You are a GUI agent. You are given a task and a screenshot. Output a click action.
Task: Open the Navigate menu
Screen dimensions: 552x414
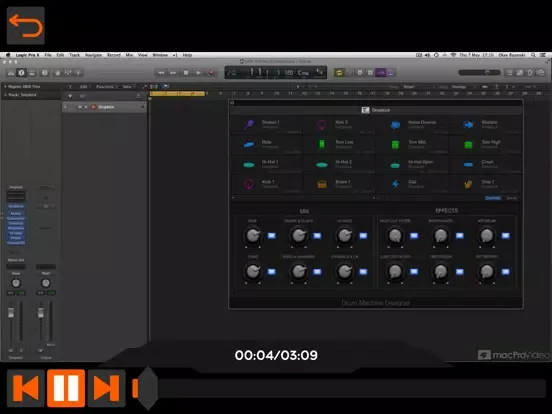coord(94,55)
